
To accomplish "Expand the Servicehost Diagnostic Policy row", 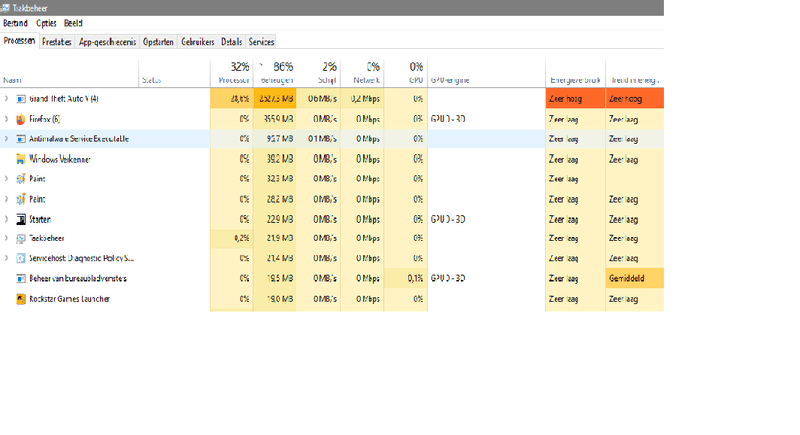I will 6,258.
